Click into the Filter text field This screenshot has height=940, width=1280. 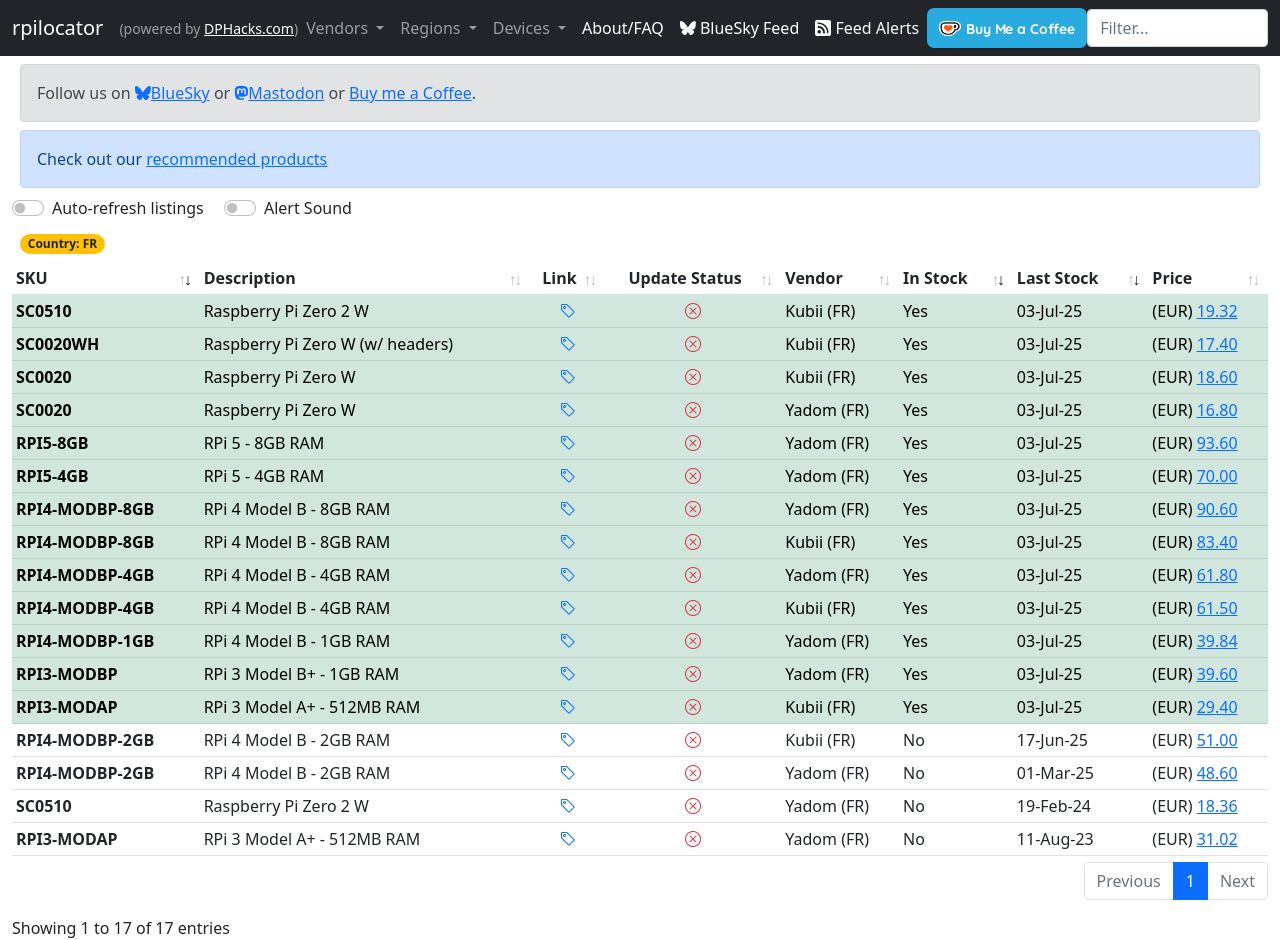tap(1176, 28)
